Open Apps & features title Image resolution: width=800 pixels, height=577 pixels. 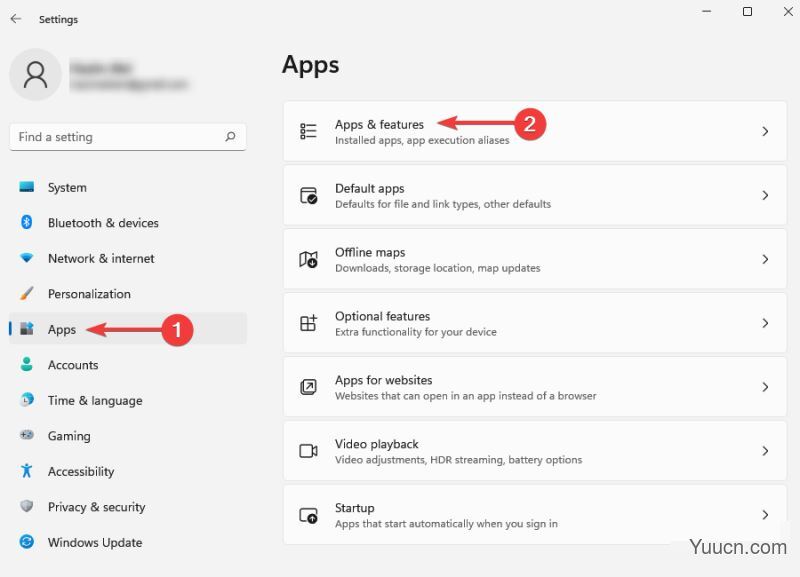pos(379,124)
